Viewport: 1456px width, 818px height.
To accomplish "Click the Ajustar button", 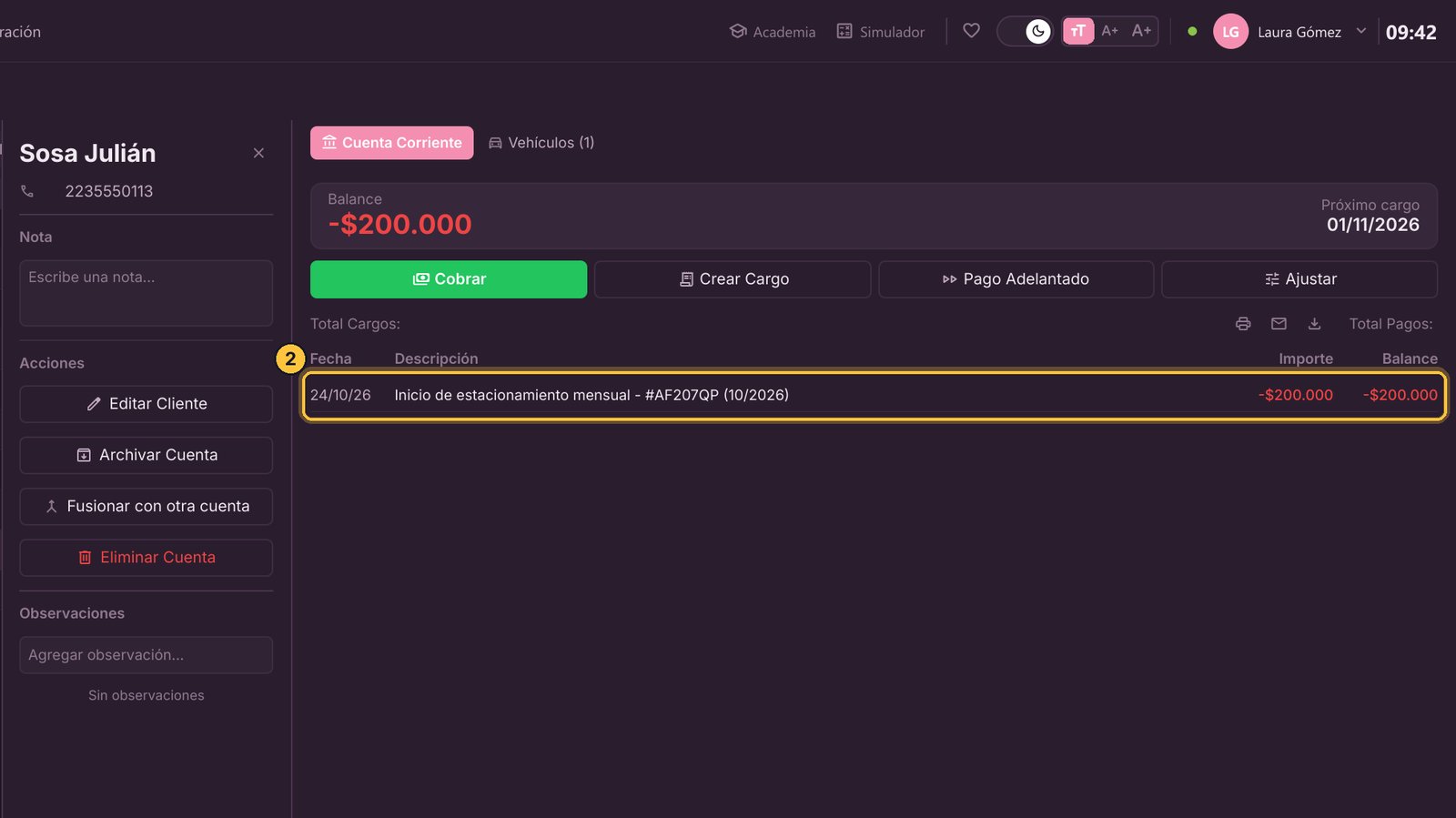I will pos(1299,279).
